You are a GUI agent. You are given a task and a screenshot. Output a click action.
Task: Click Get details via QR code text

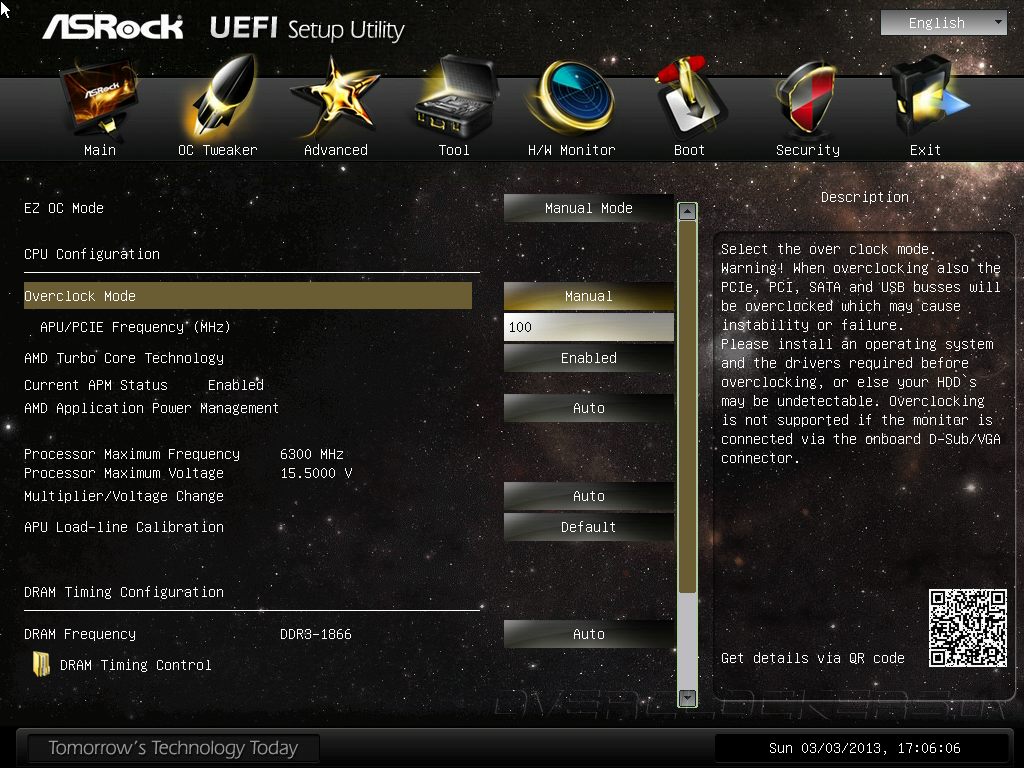813,658
